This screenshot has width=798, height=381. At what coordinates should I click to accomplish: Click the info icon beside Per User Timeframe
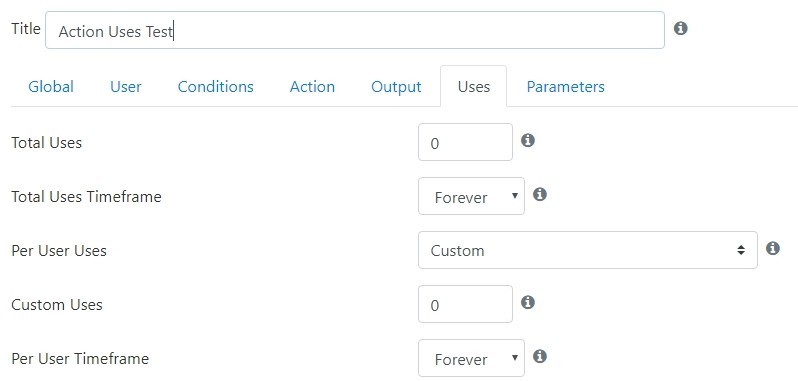tap(539, 357)
